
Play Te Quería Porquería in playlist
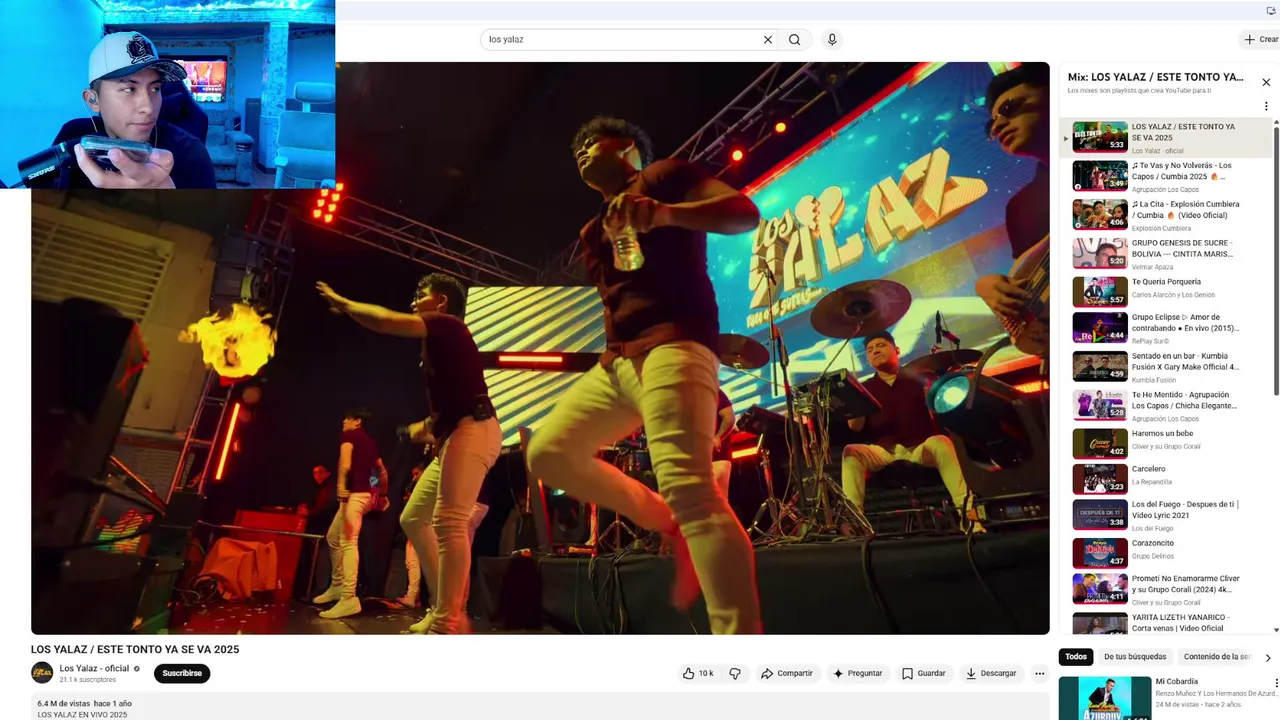[x=1166, y=292]
